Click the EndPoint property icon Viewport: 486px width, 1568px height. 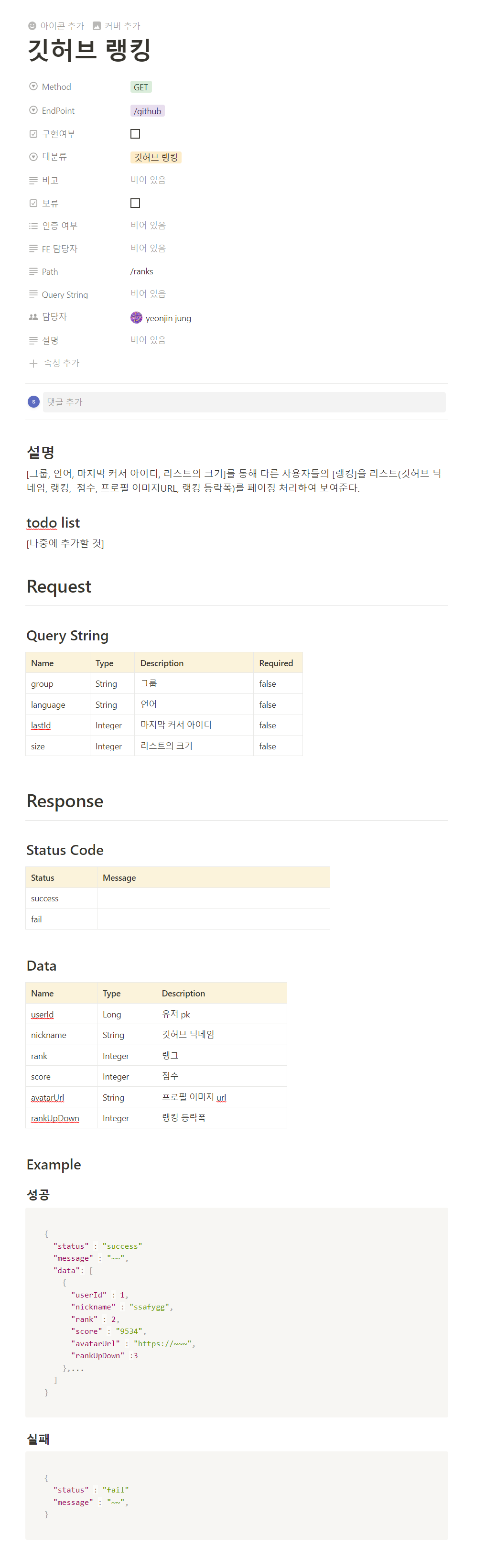[x=33, y=110]
